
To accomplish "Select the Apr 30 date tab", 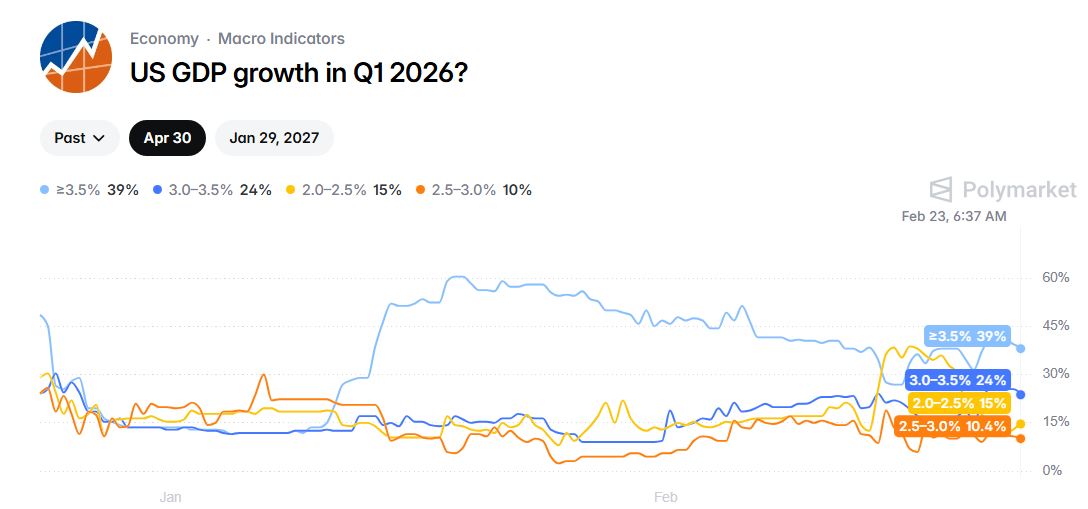I will point(167,138).
